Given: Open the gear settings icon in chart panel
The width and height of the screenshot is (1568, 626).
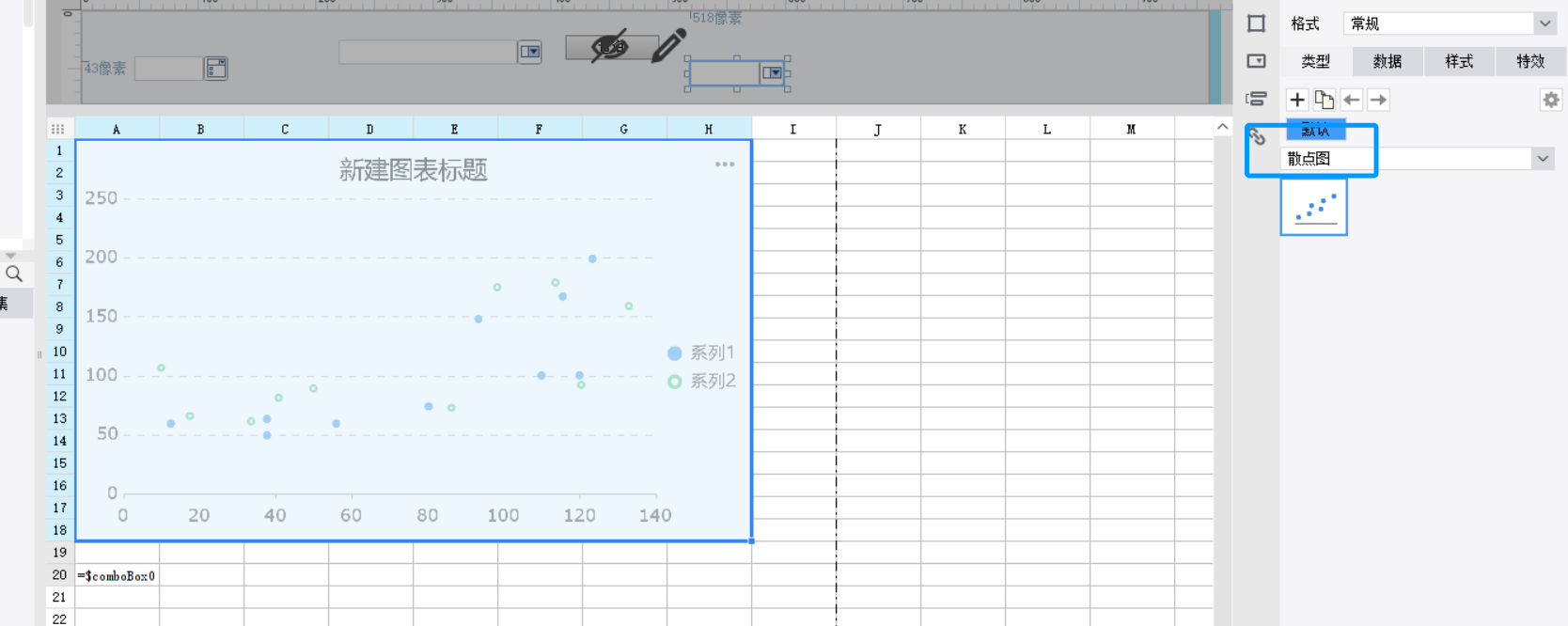Looking at the screenshot, I should (x=1551, y=100).
